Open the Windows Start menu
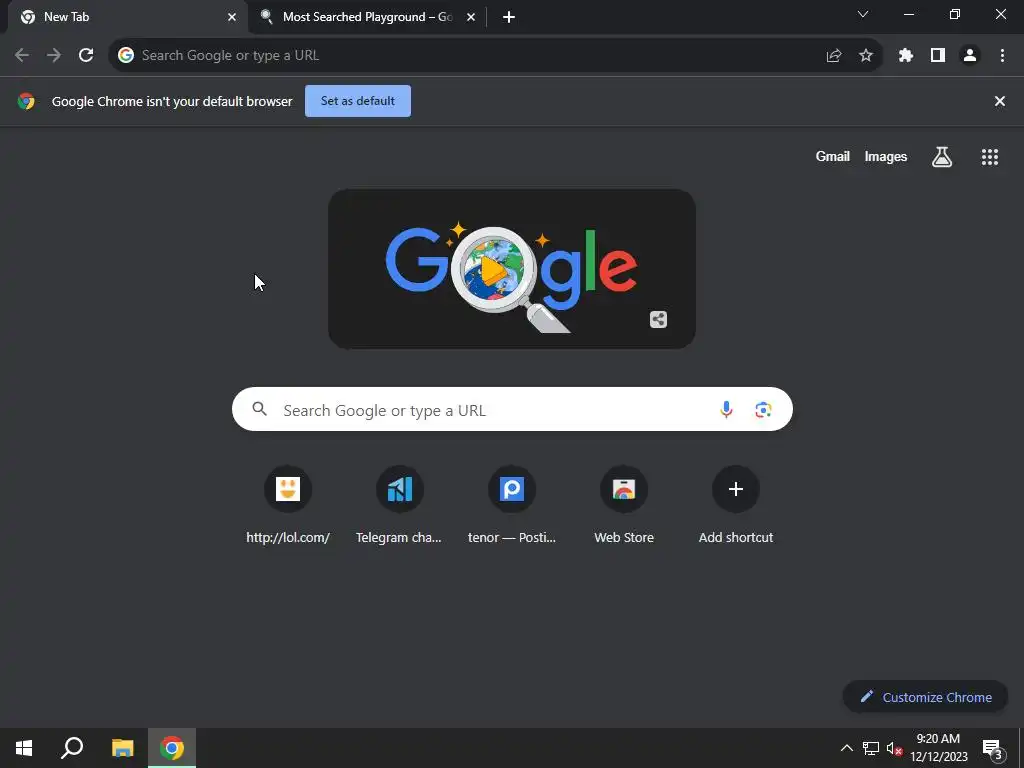1024x768 pixels. (24, 748)
